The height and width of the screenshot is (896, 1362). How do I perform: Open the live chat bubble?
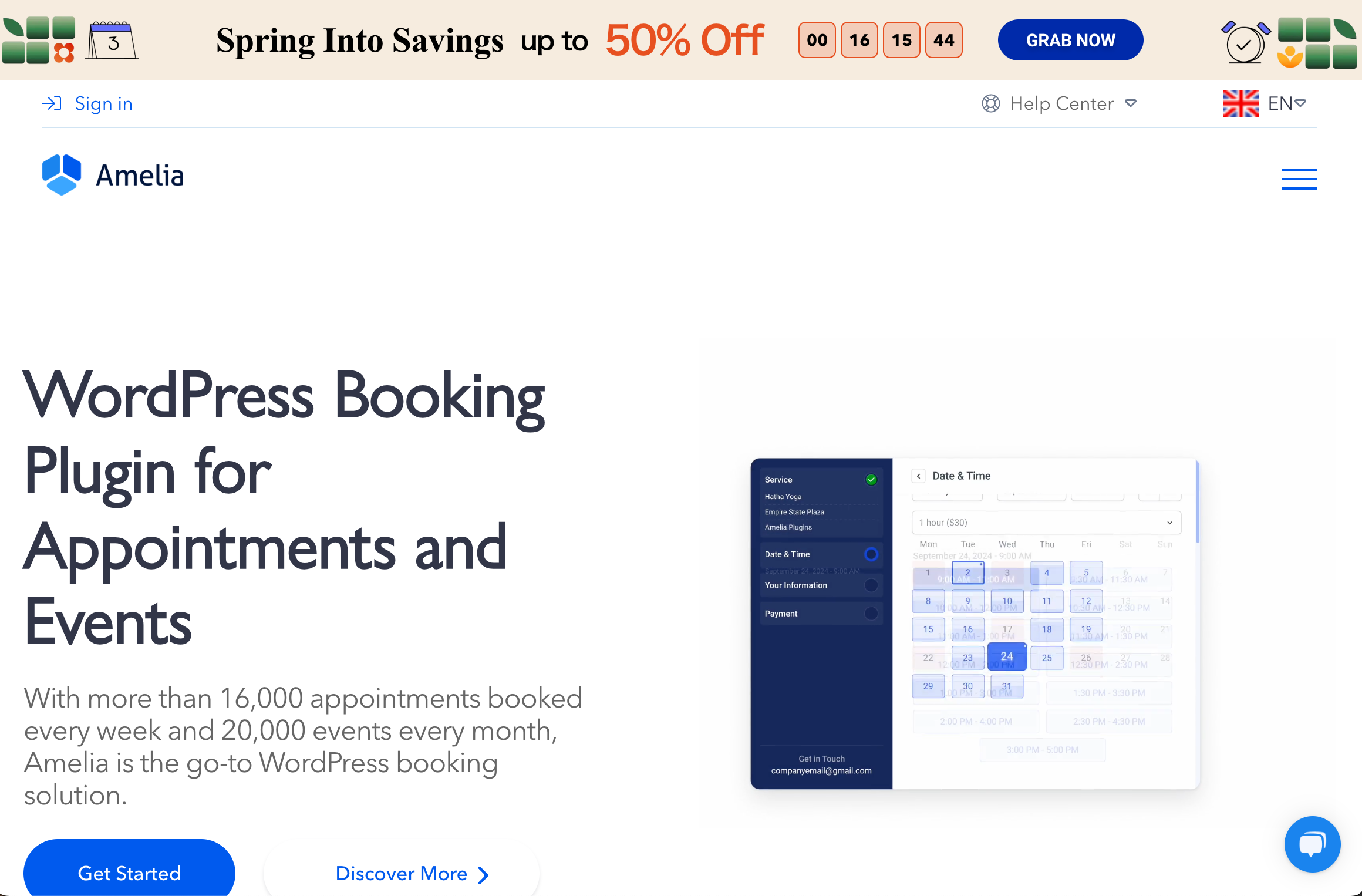click(1312, 844)
